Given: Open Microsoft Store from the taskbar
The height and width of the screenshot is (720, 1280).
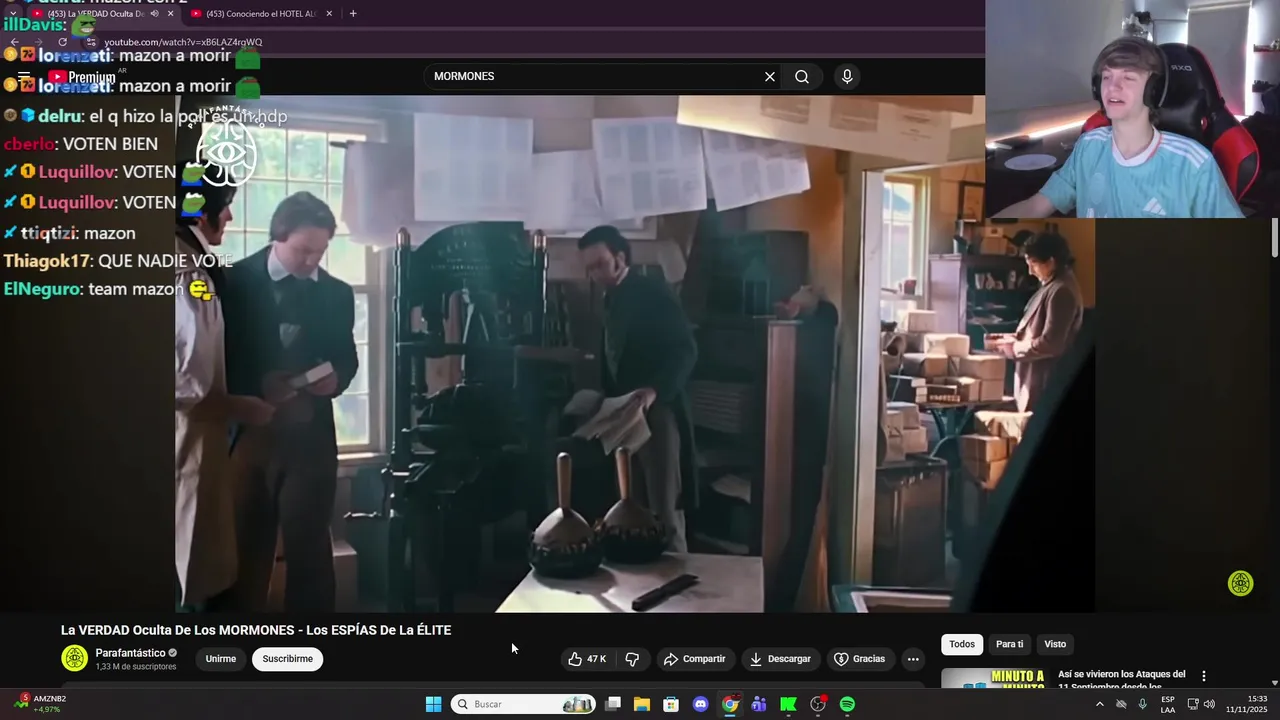Looking at the screenshot, I should point(671,704).
